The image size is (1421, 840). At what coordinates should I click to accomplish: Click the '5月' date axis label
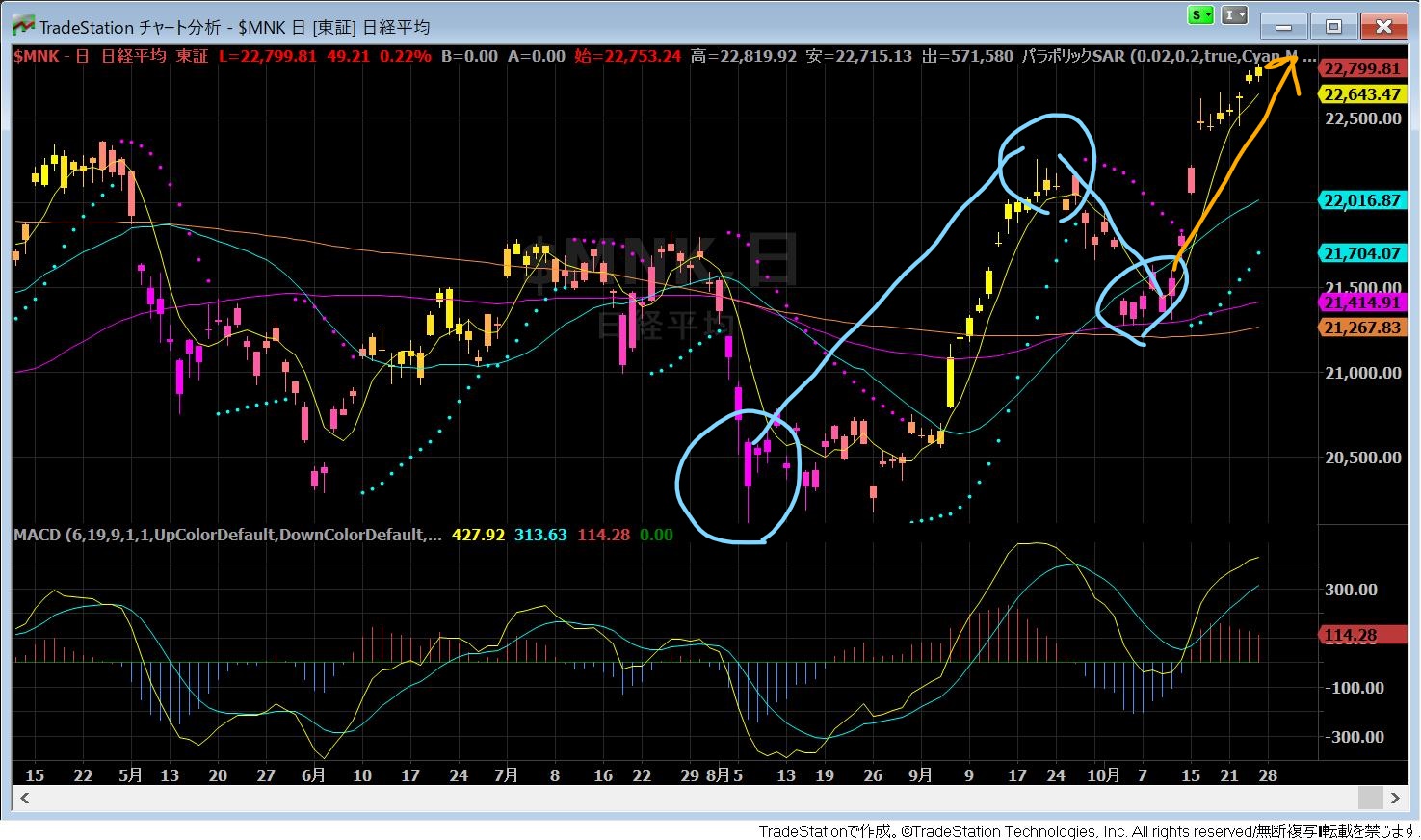[131, 775]
